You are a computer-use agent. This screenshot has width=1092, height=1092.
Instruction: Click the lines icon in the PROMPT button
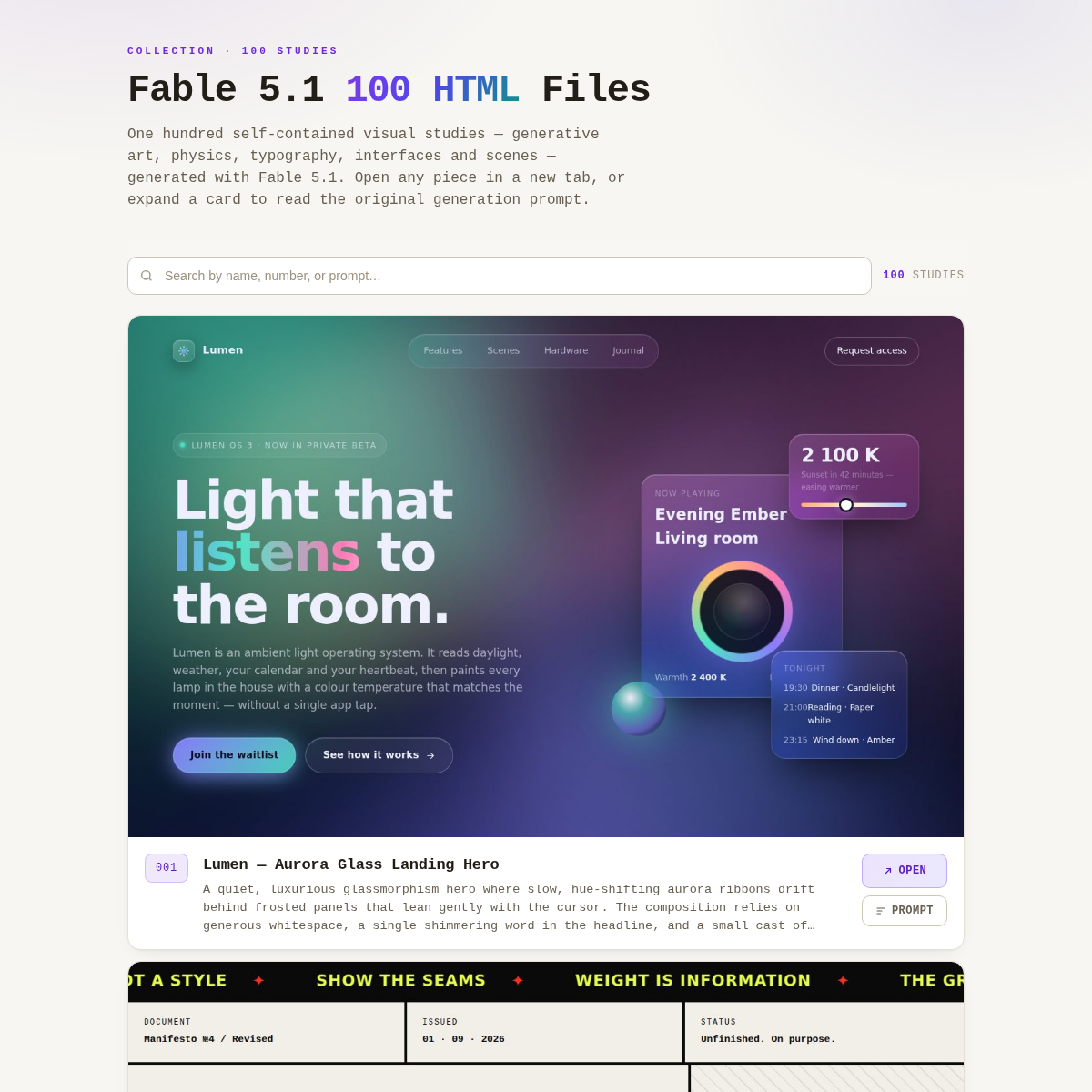(x=881, y=911)
